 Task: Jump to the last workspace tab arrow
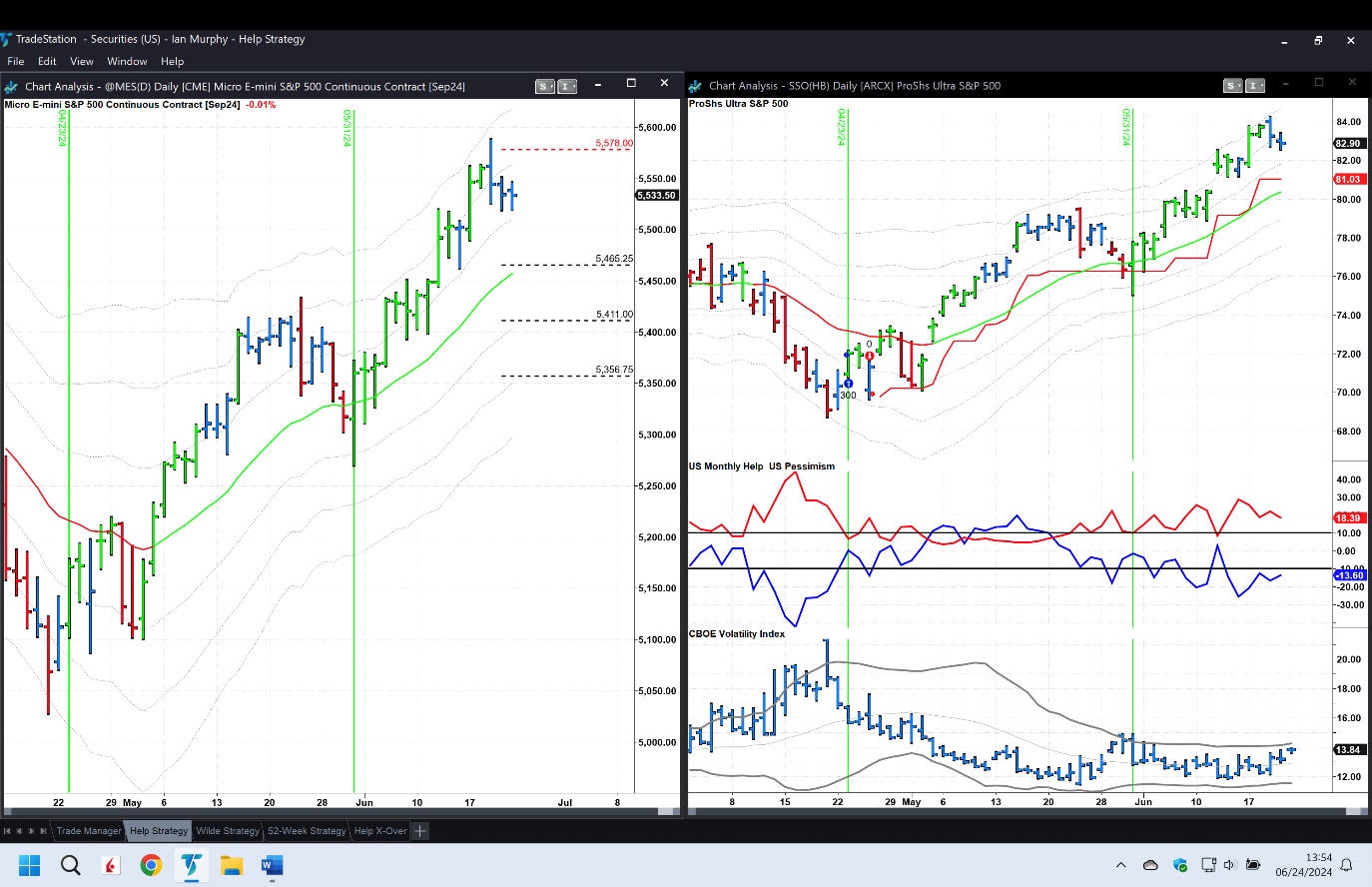pyautogui.click(x=43, y=831)
